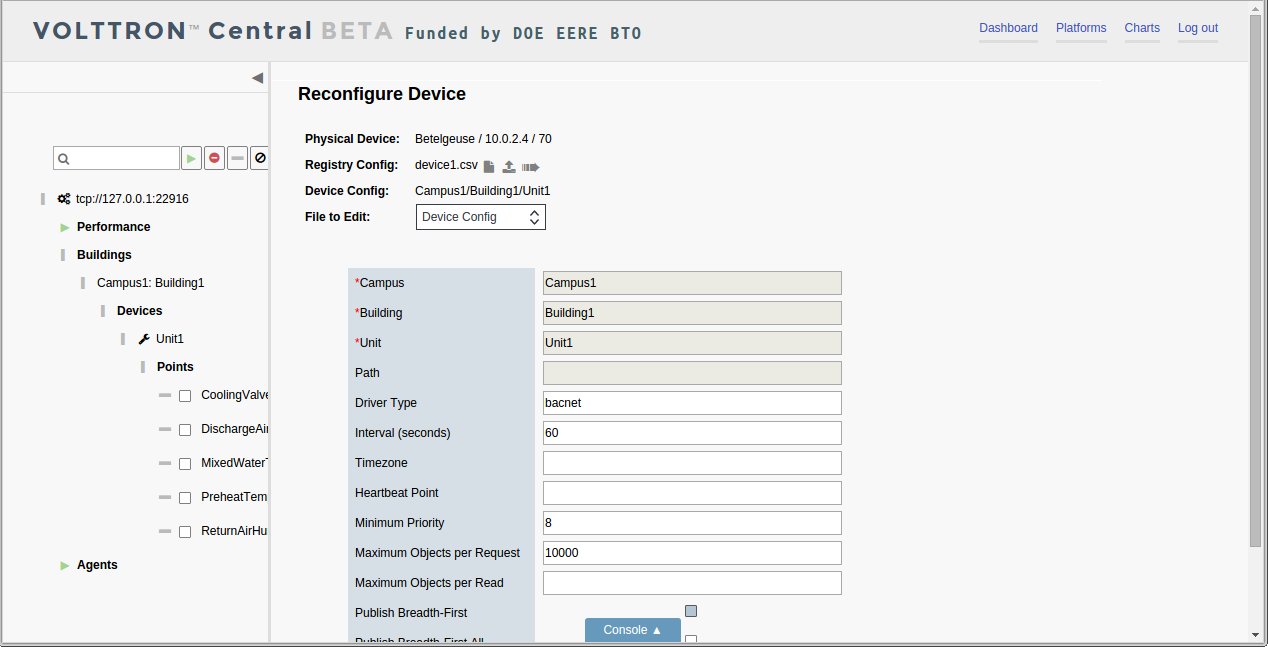Select the Unit1 device node
The height and width of the screenshot is (647, 1268).
(170, 339)
